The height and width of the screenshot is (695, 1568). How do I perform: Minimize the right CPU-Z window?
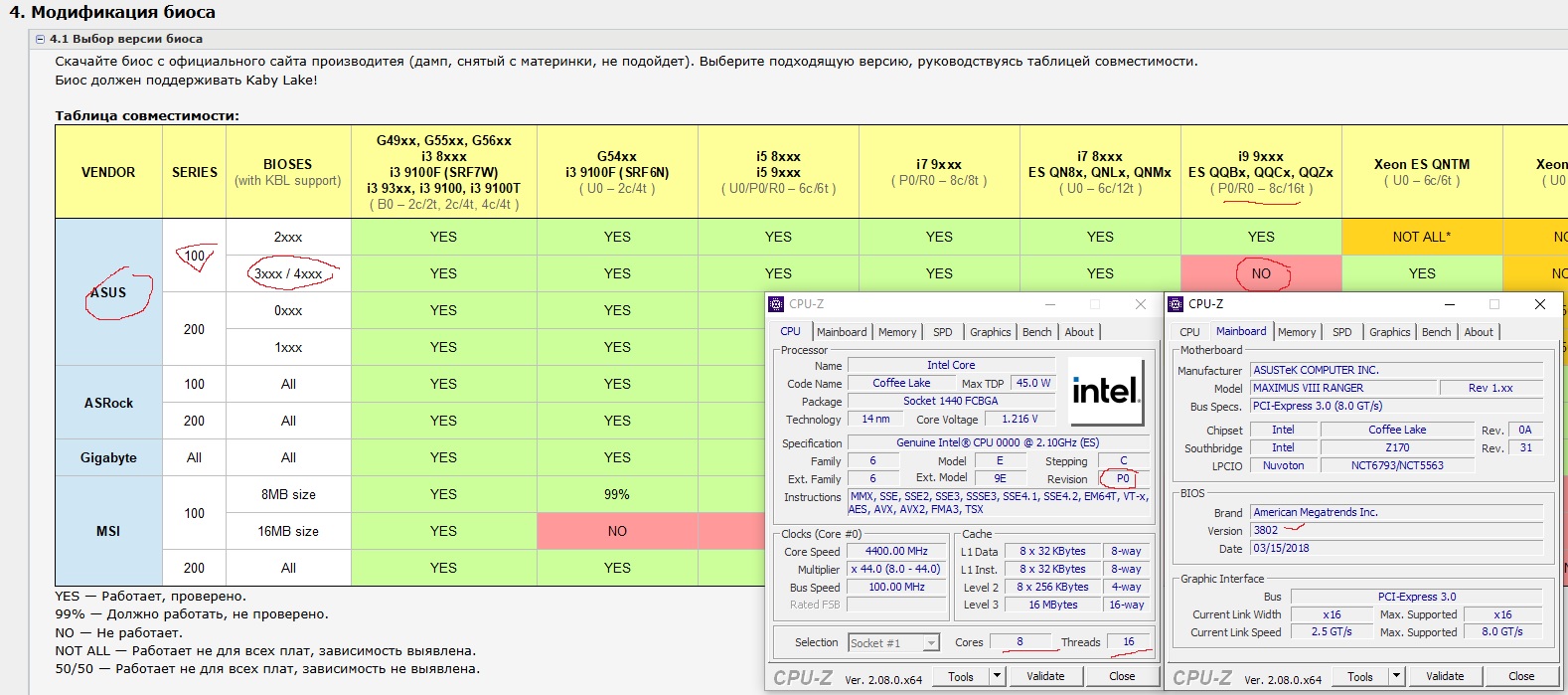(x=1449, y=304)
